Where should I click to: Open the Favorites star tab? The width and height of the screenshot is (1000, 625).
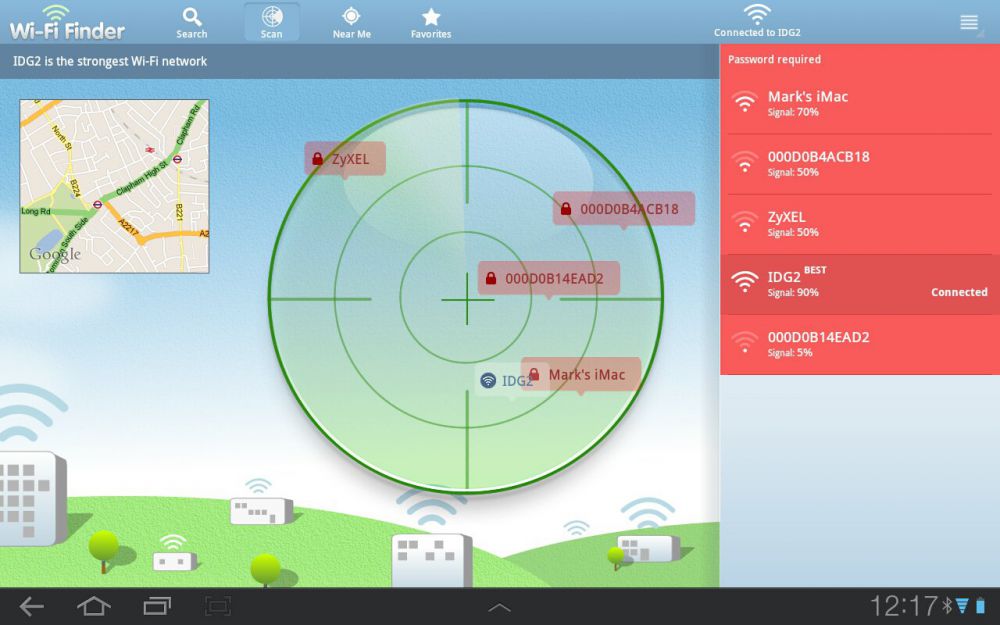point(431,22)
